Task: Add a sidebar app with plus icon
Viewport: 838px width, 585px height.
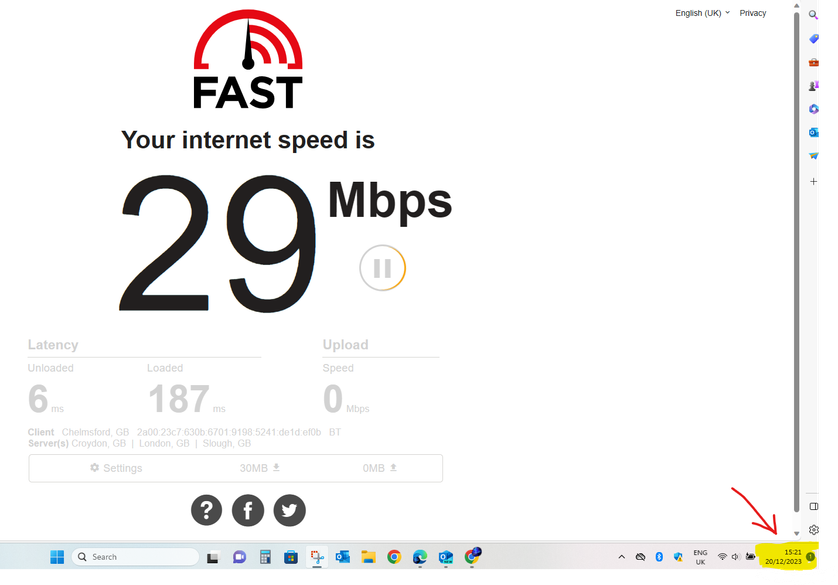Action: pos(813,182)
